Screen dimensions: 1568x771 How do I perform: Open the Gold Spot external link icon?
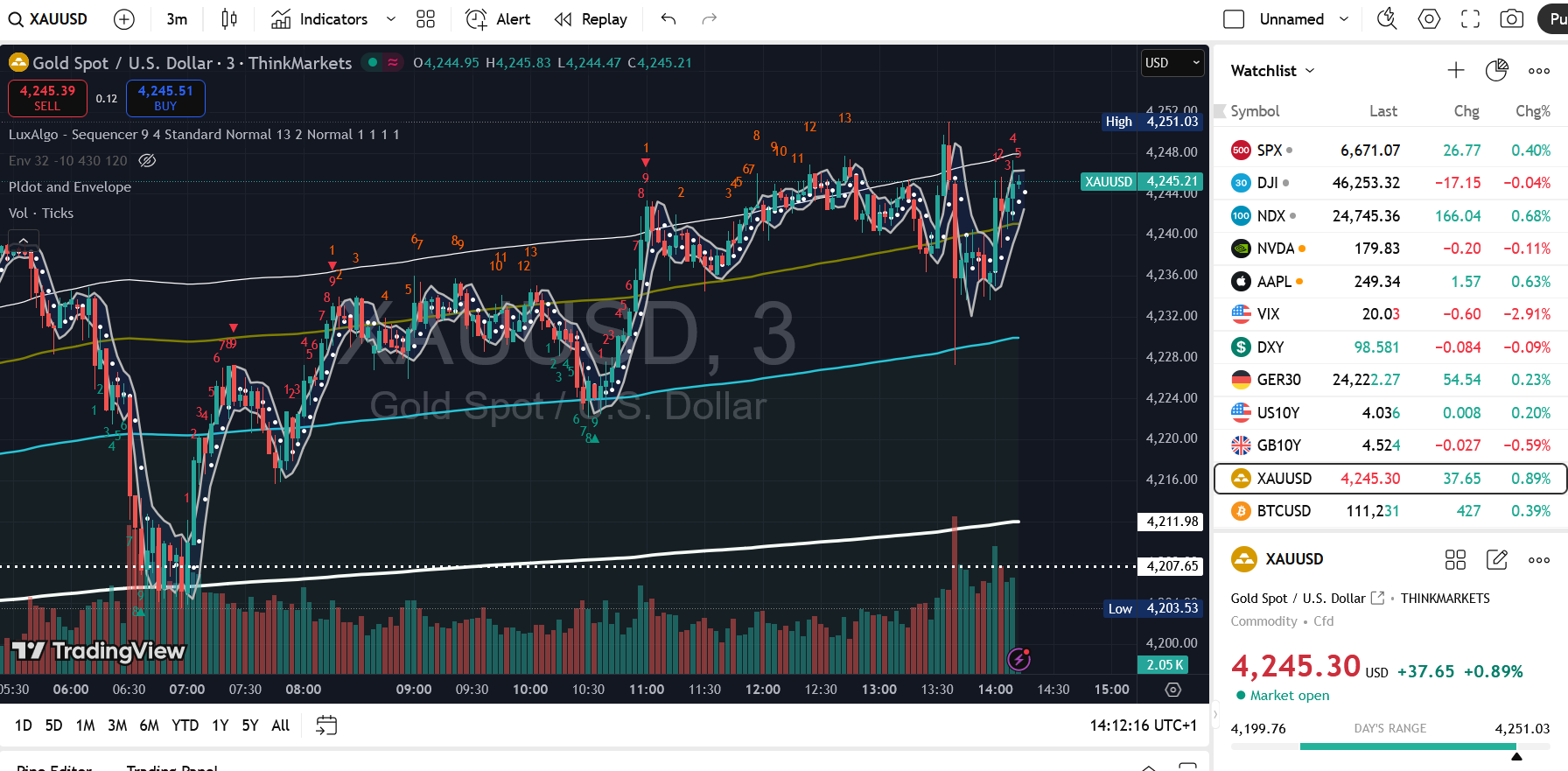pos(1377,598)
